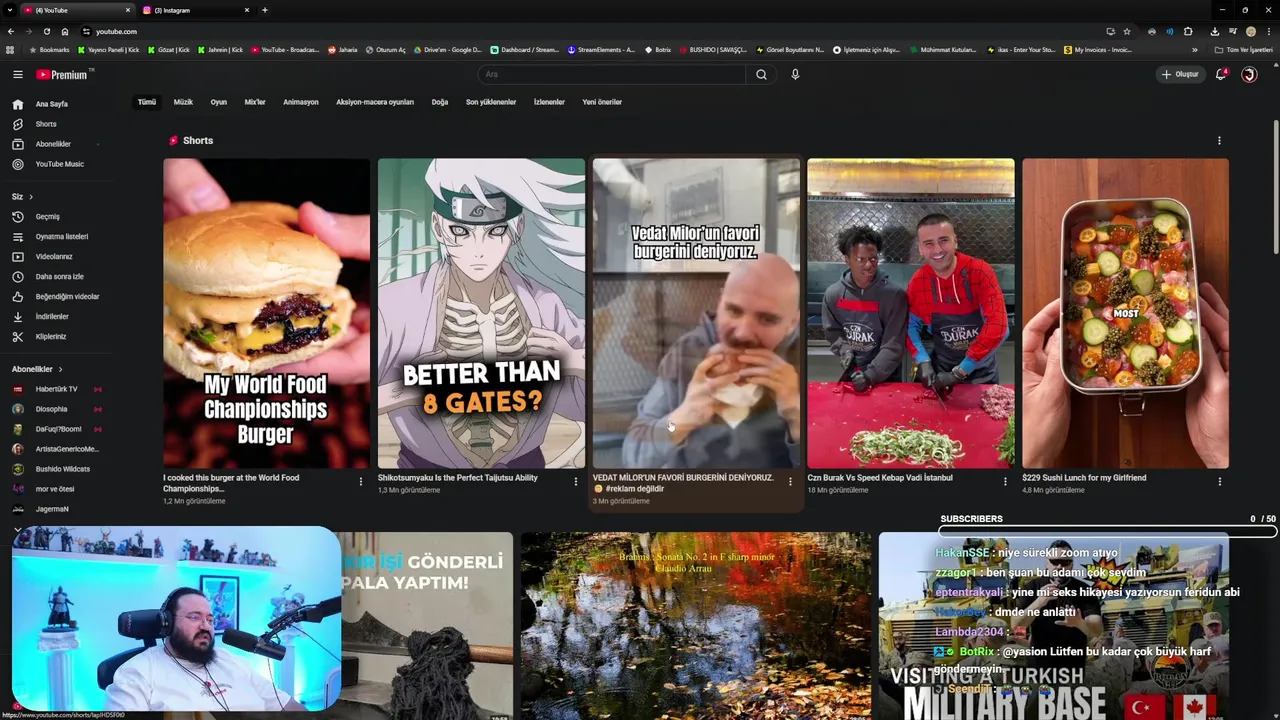Activate voice search microphone
Viewport: 1280px width, 720px height.
click(x=795, y=74)
